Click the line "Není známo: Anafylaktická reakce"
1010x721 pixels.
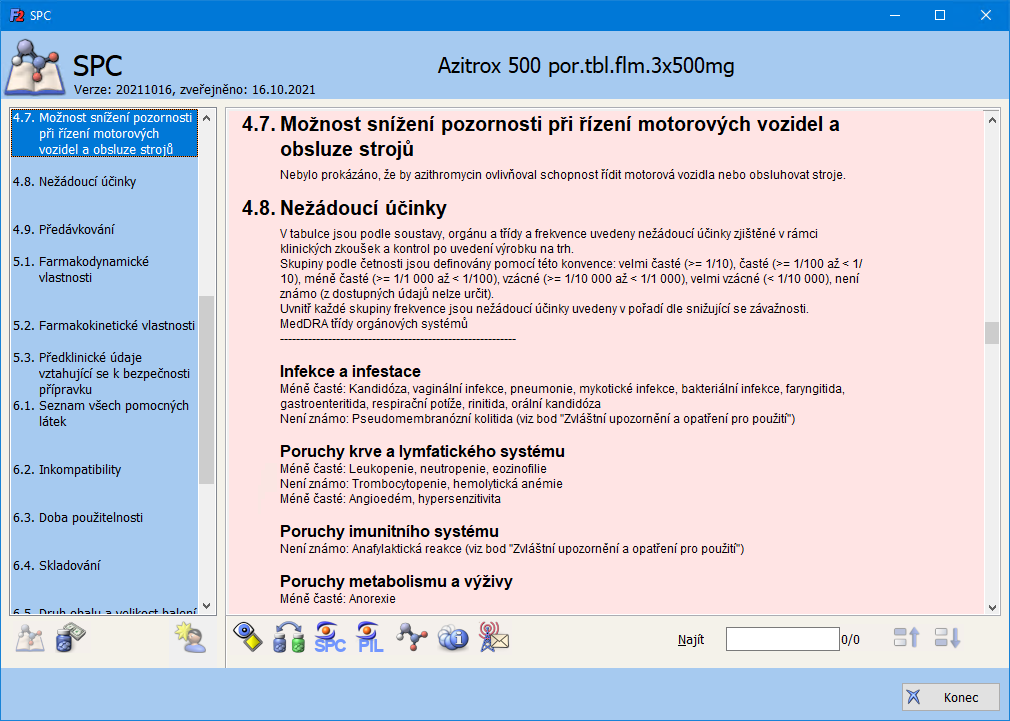tap(512, 549)
